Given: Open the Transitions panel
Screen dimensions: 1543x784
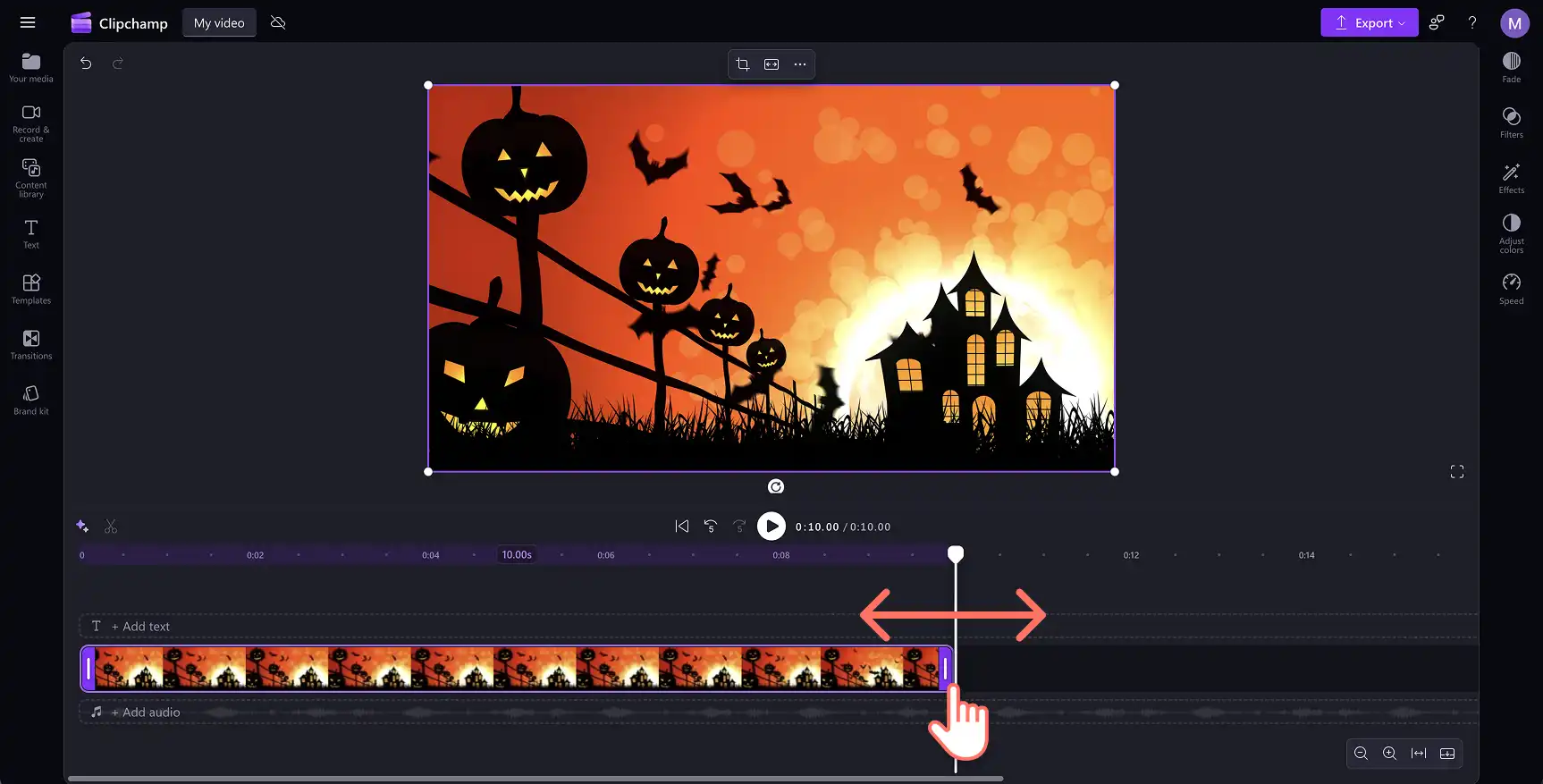Looking at the screenshot, I should point(31,345).
